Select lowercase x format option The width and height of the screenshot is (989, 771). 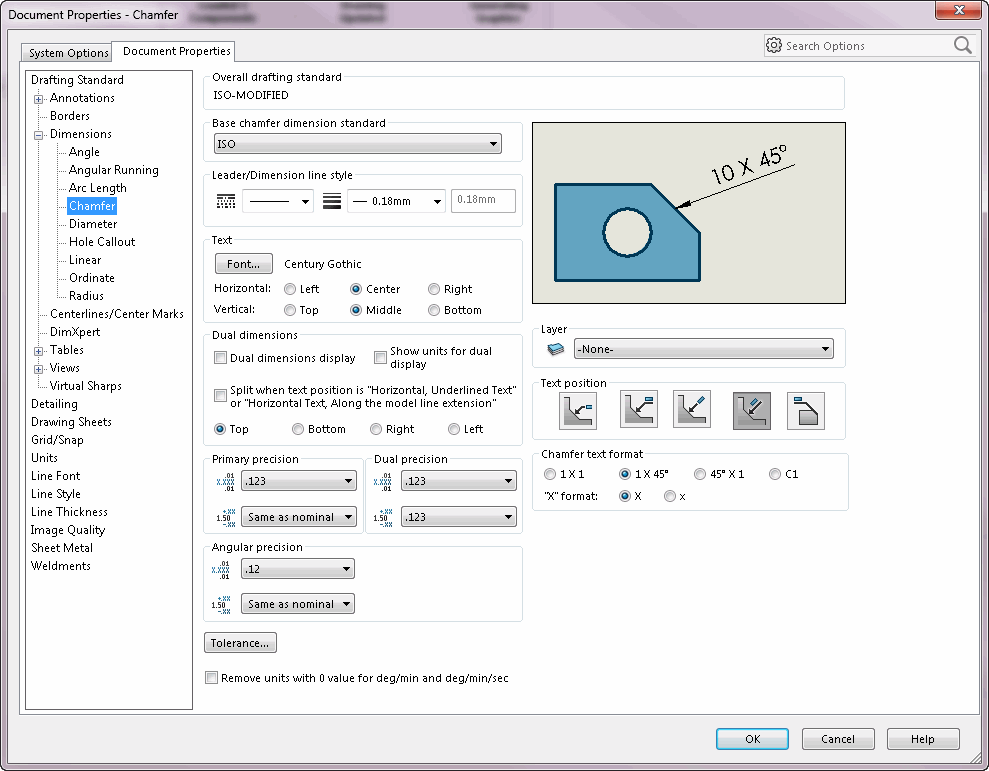coord(670,497)
